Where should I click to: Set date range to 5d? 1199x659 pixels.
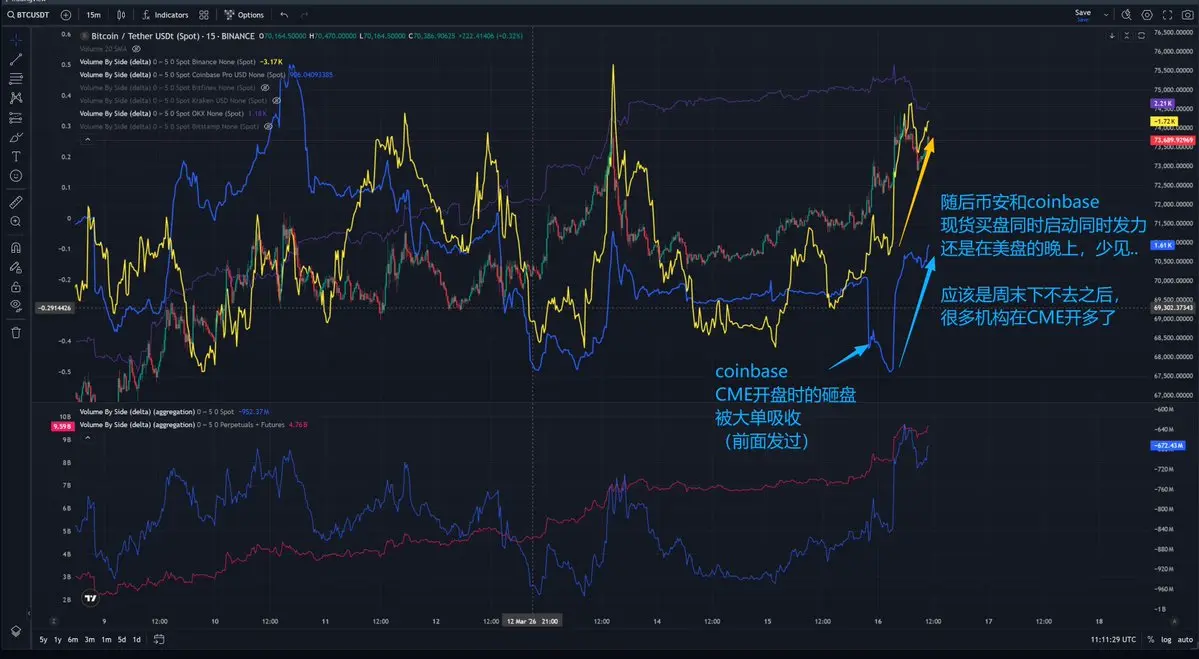click(122, 639)
